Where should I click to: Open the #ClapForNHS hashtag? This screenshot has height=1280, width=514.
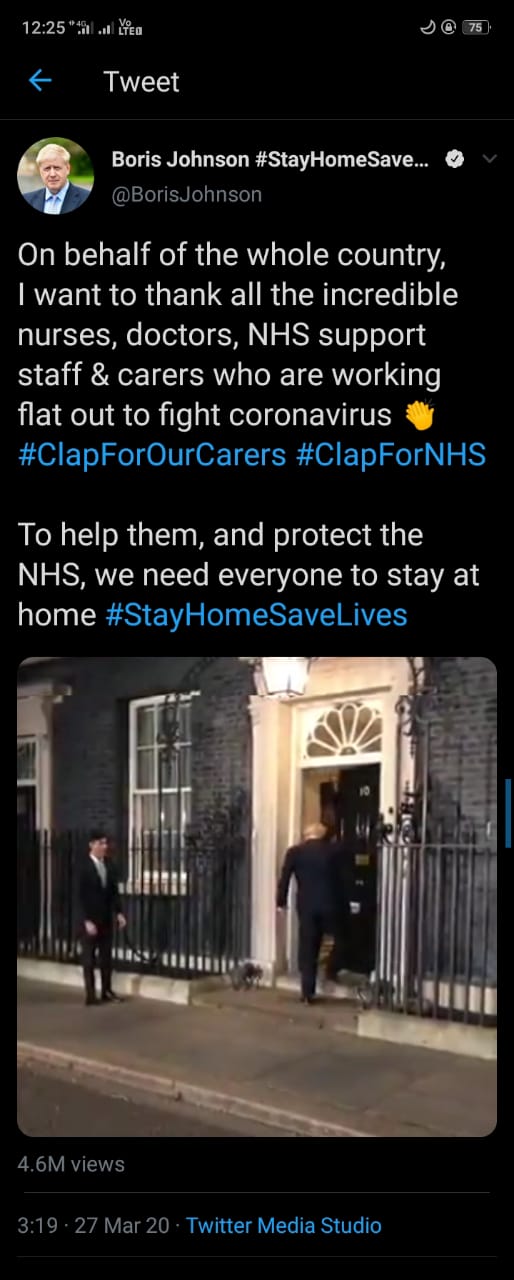click(391, 455)
